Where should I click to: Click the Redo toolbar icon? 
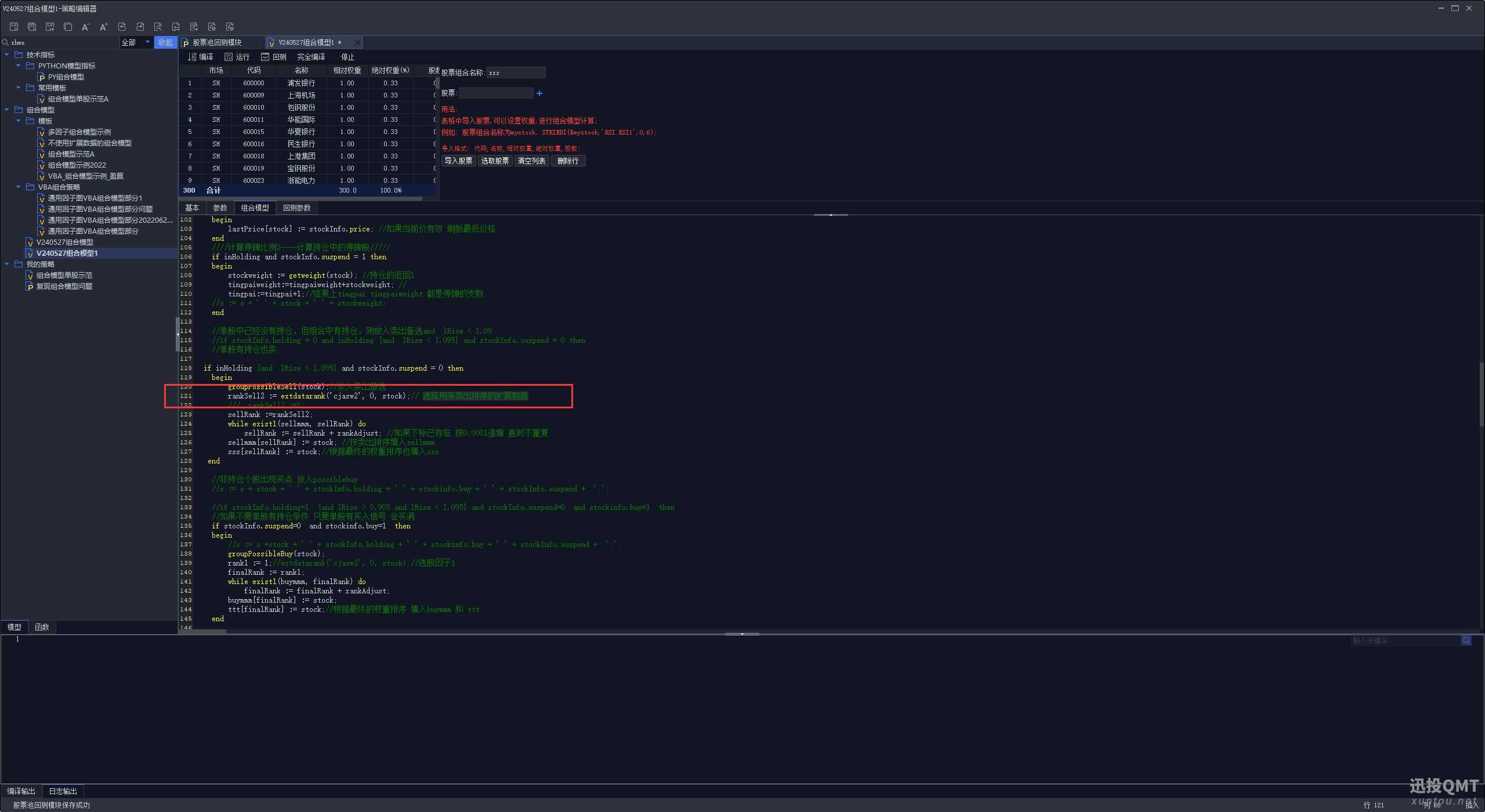point(140,27)
